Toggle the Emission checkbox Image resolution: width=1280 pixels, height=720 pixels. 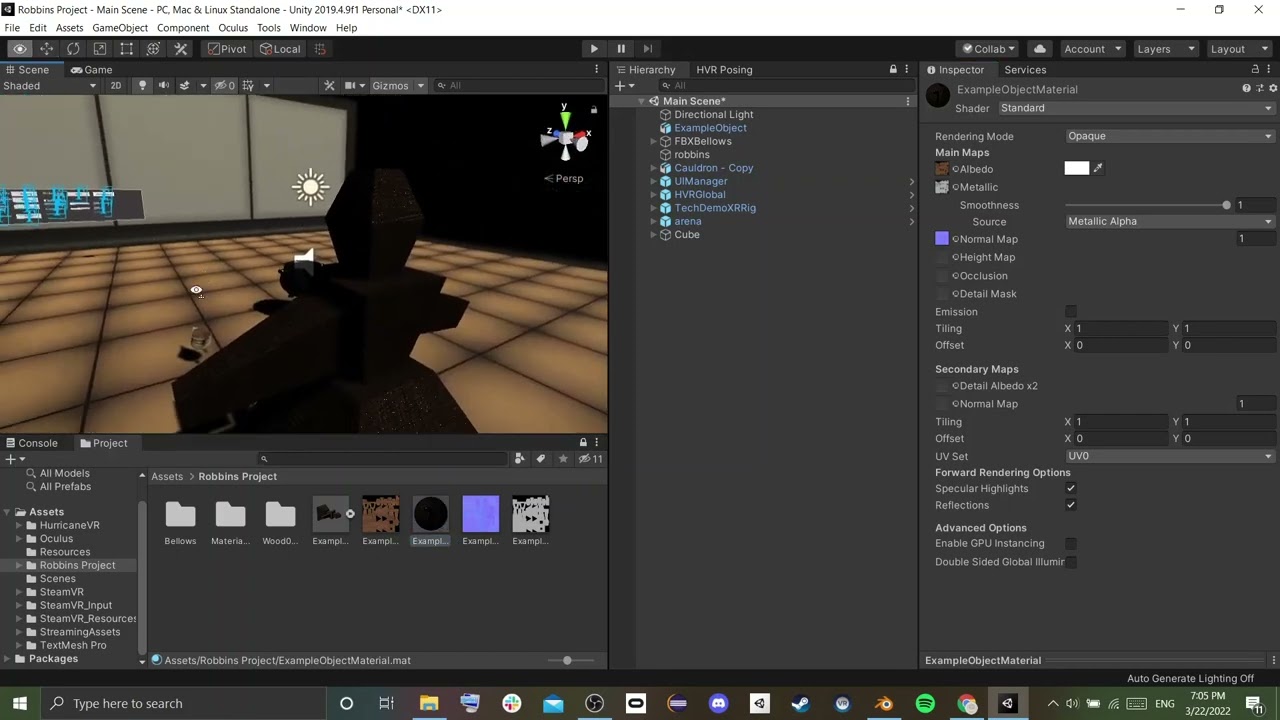1071,312
